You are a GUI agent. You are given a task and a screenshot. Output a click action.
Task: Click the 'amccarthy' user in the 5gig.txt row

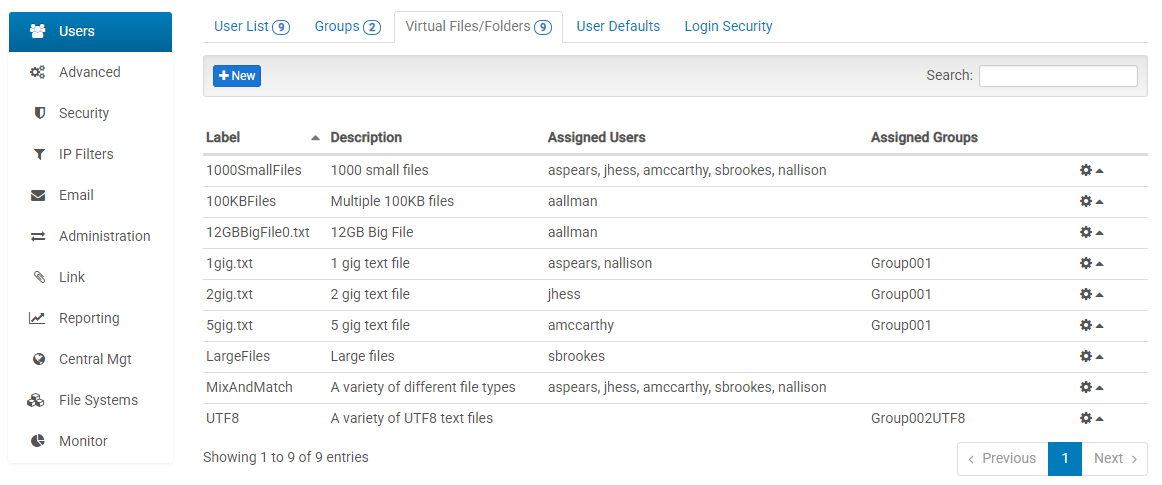[x=581, y=326]
